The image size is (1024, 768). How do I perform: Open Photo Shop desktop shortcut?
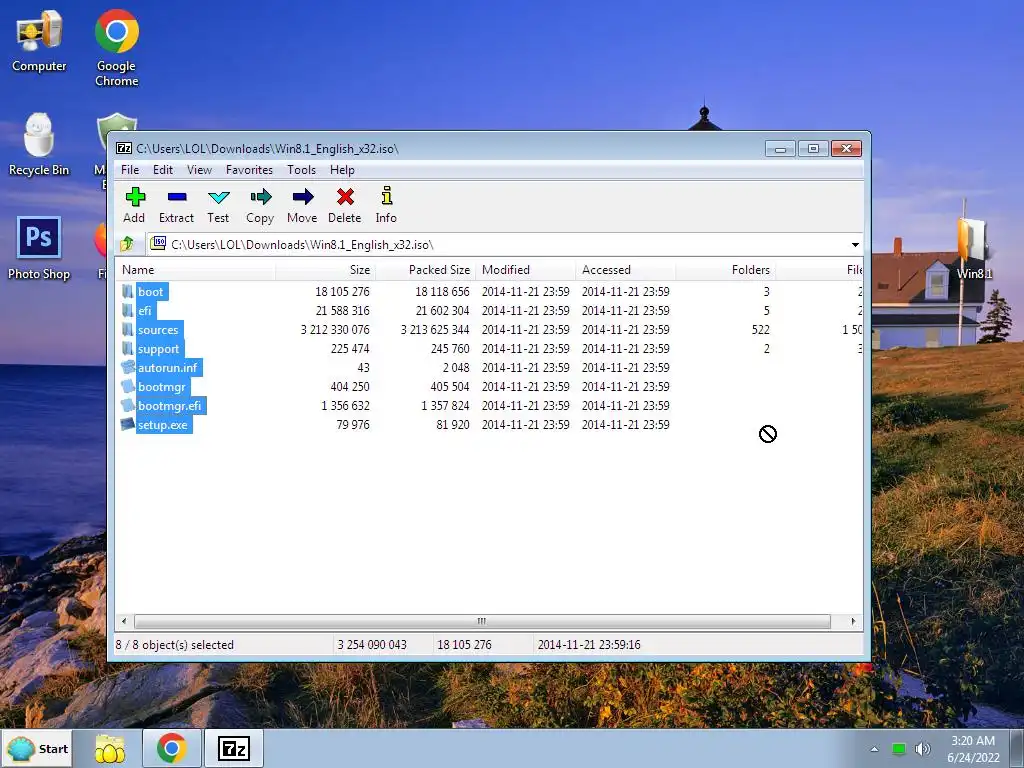tap(39, 248)
